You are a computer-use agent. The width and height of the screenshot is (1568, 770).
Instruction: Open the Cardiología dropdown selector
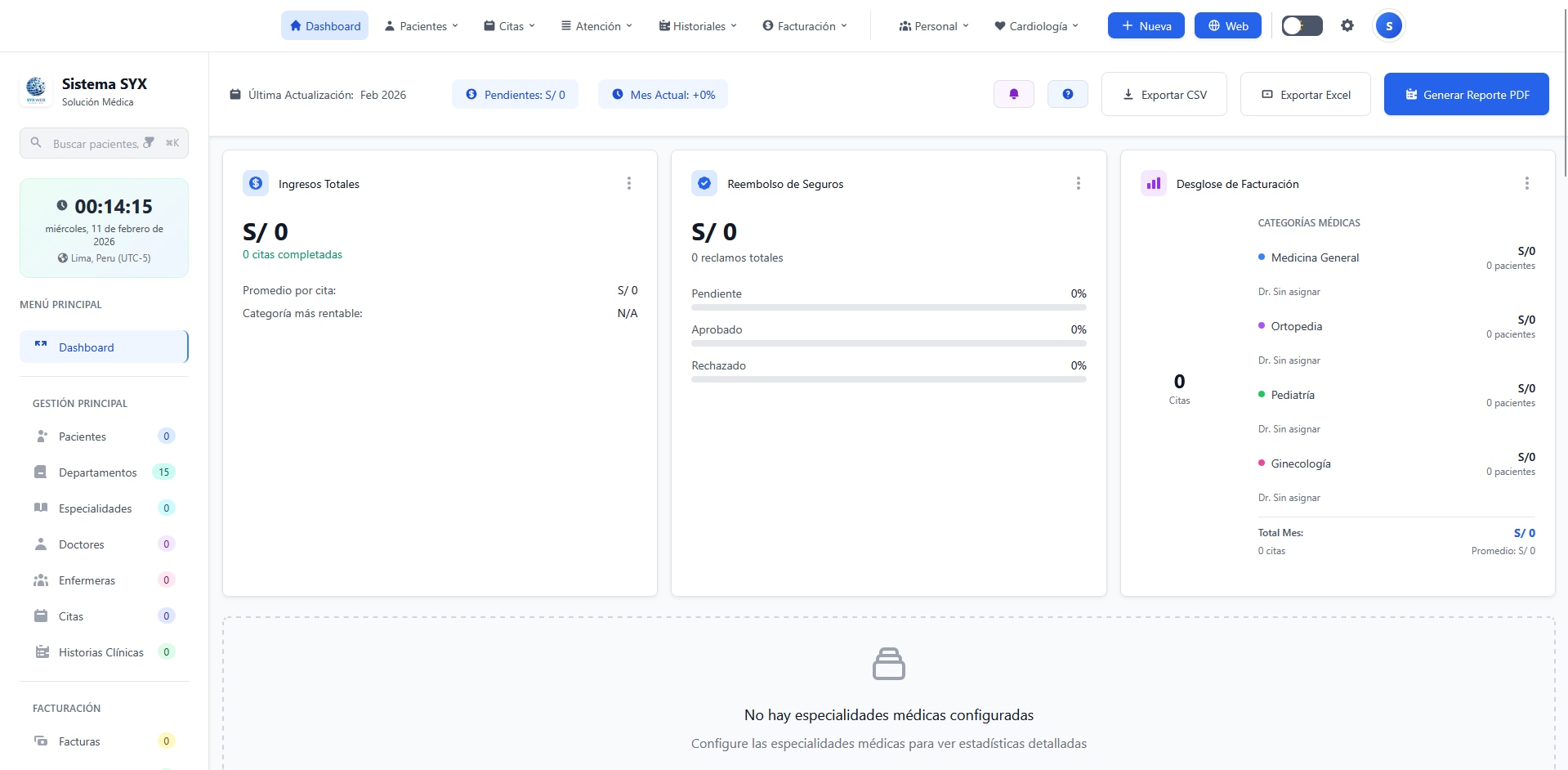tap(1036, 25)
